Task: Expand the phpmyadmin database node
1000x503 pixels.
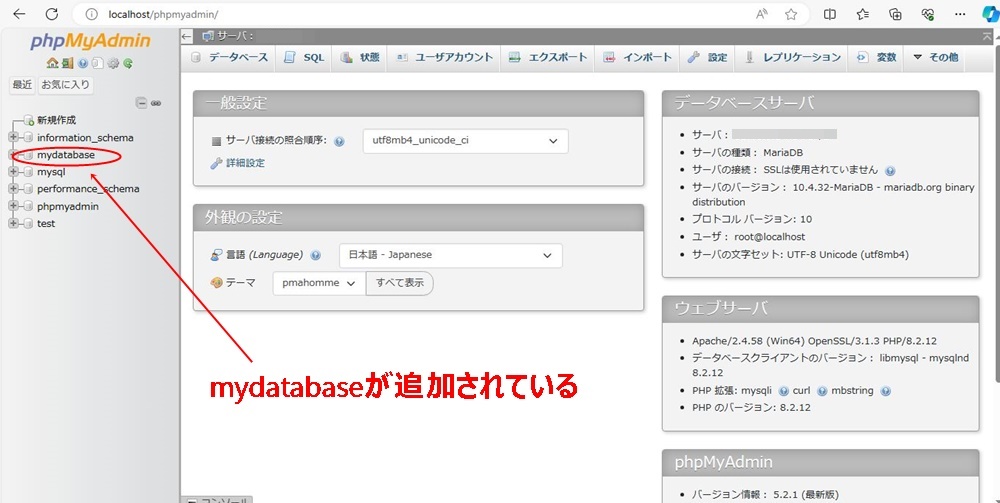Action: (x=13, y=206)
